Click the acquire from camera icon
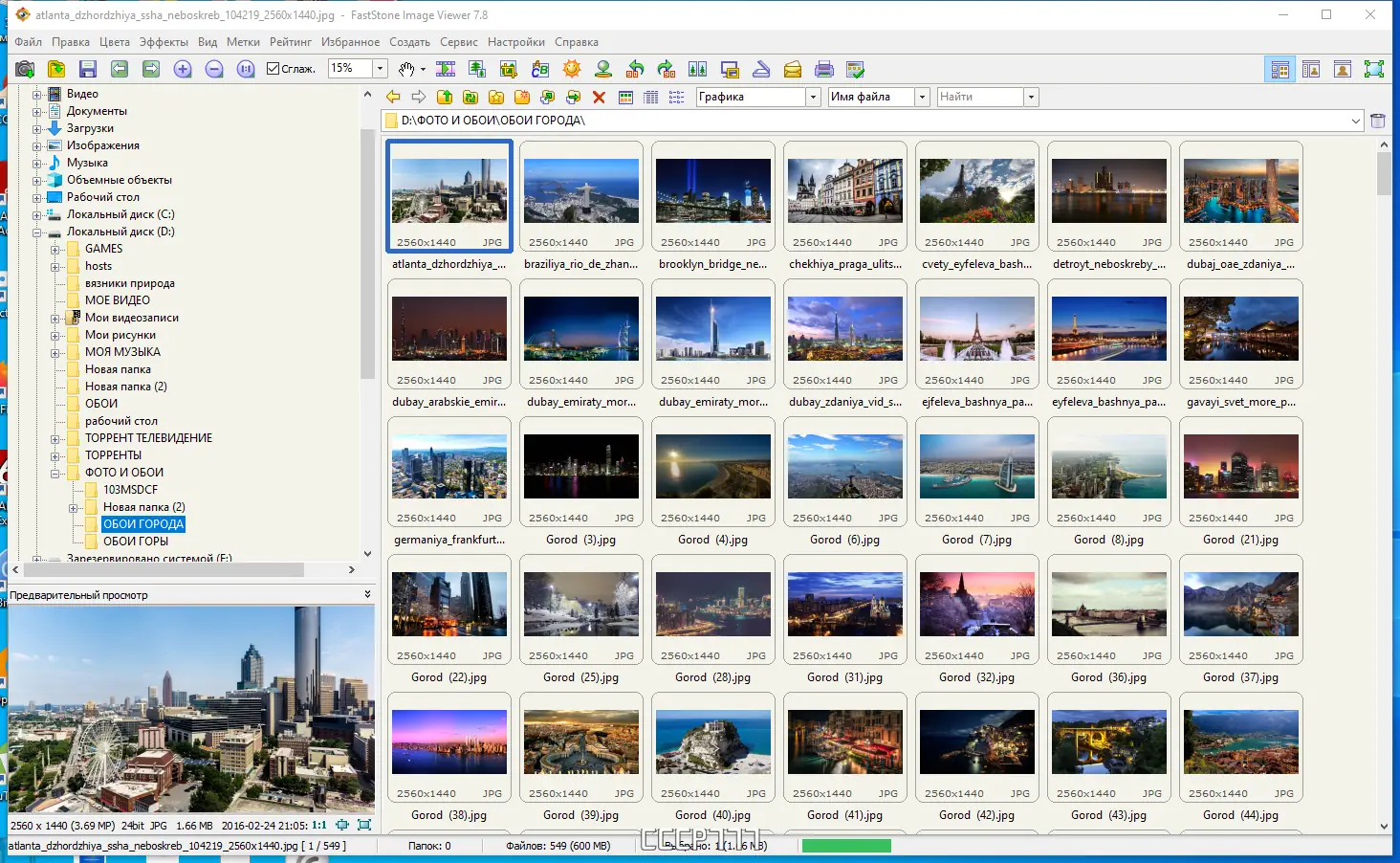The image size is (1400, 863). point(25,69)
